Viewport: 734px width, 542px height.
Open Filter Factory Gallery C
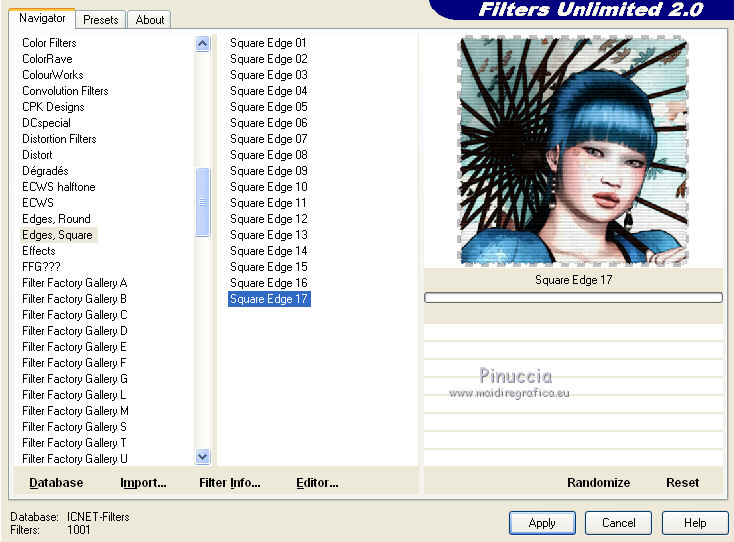(x=75, y=315)
